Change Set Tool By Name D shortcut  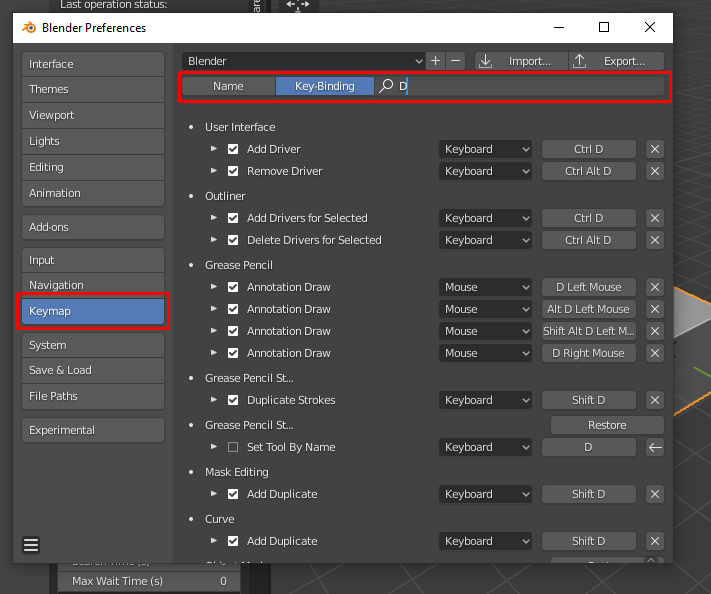(x=589, y=447)
